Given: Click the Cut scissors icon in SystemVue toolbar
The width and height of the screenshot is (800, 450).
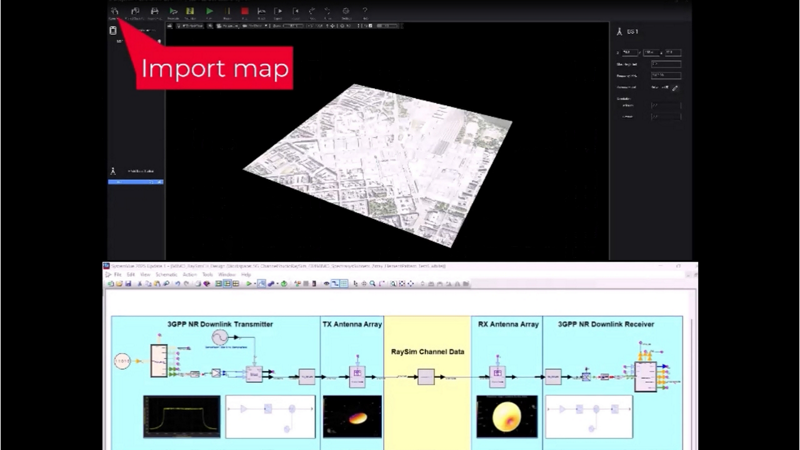Looking at the screenshot, I should pyautogui.click(x=139, y=284).
